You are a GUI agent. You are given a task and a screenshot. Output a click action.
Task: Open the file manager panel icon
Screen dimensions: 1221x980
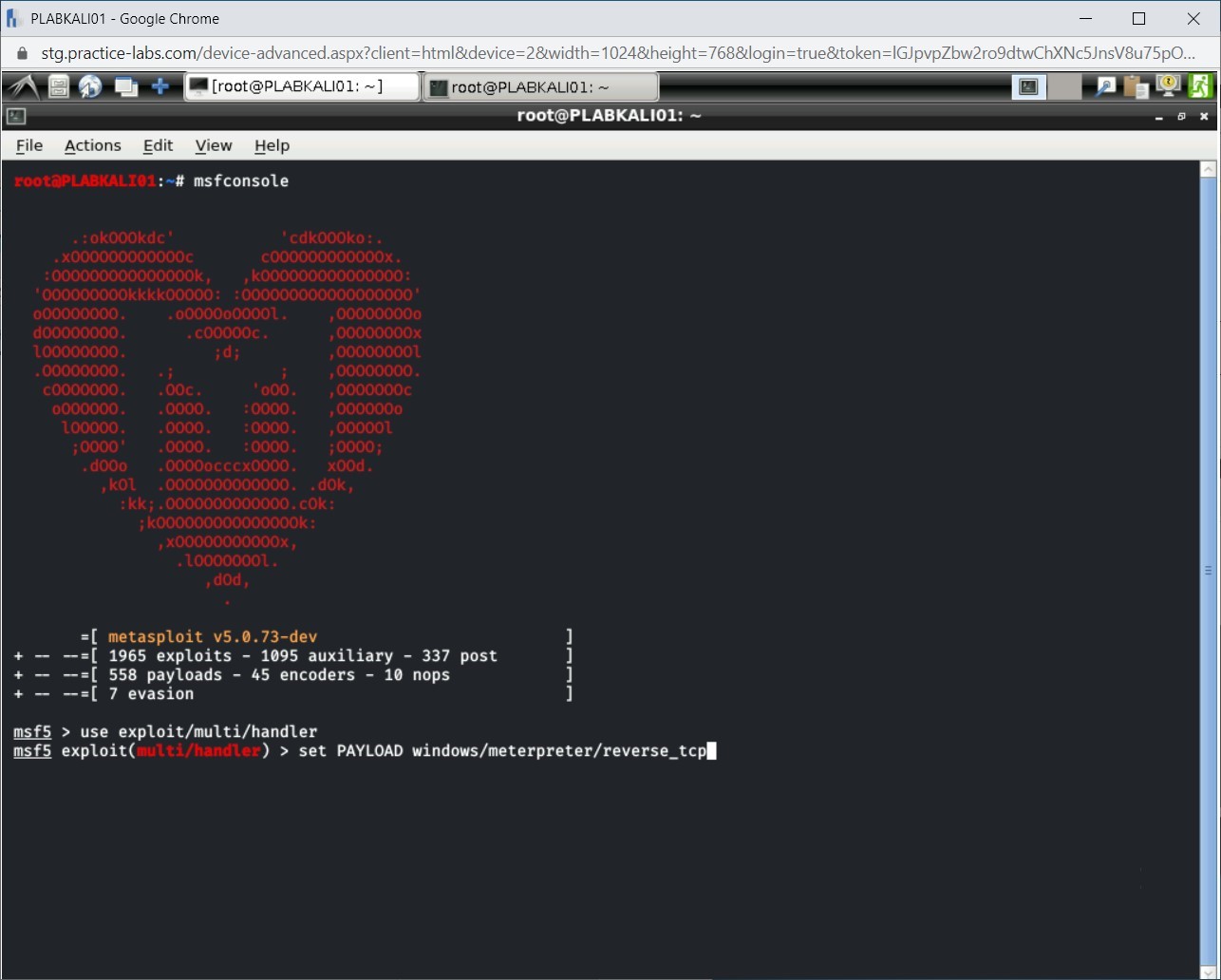pos(59,87)
